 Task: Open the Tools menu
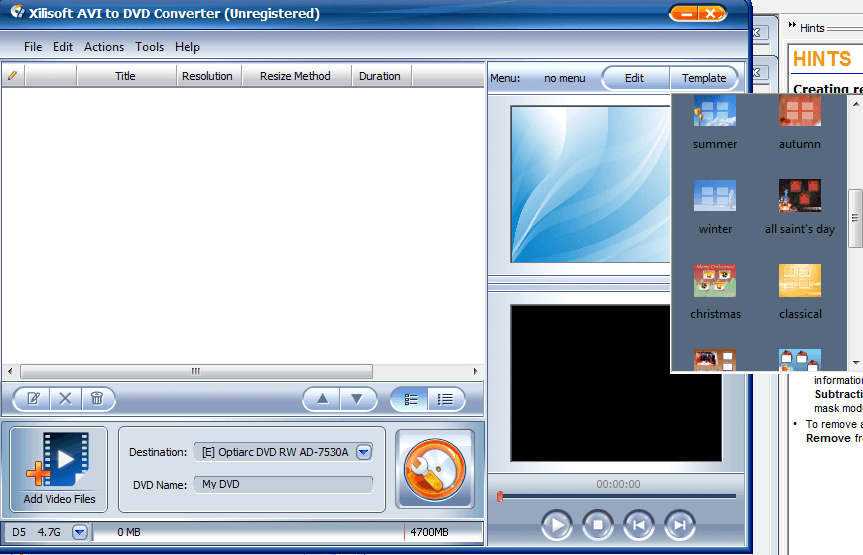click(150, 47)
